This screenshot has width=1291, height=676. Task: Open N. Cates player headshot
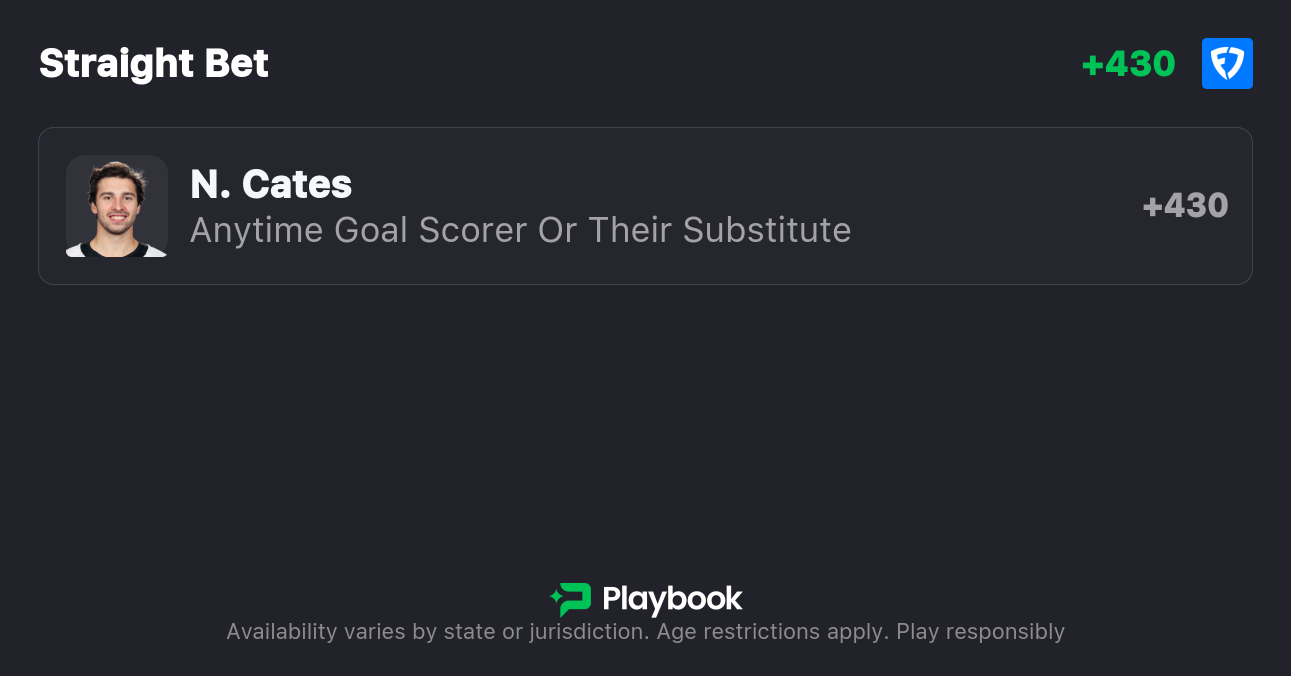click(116, 206)
